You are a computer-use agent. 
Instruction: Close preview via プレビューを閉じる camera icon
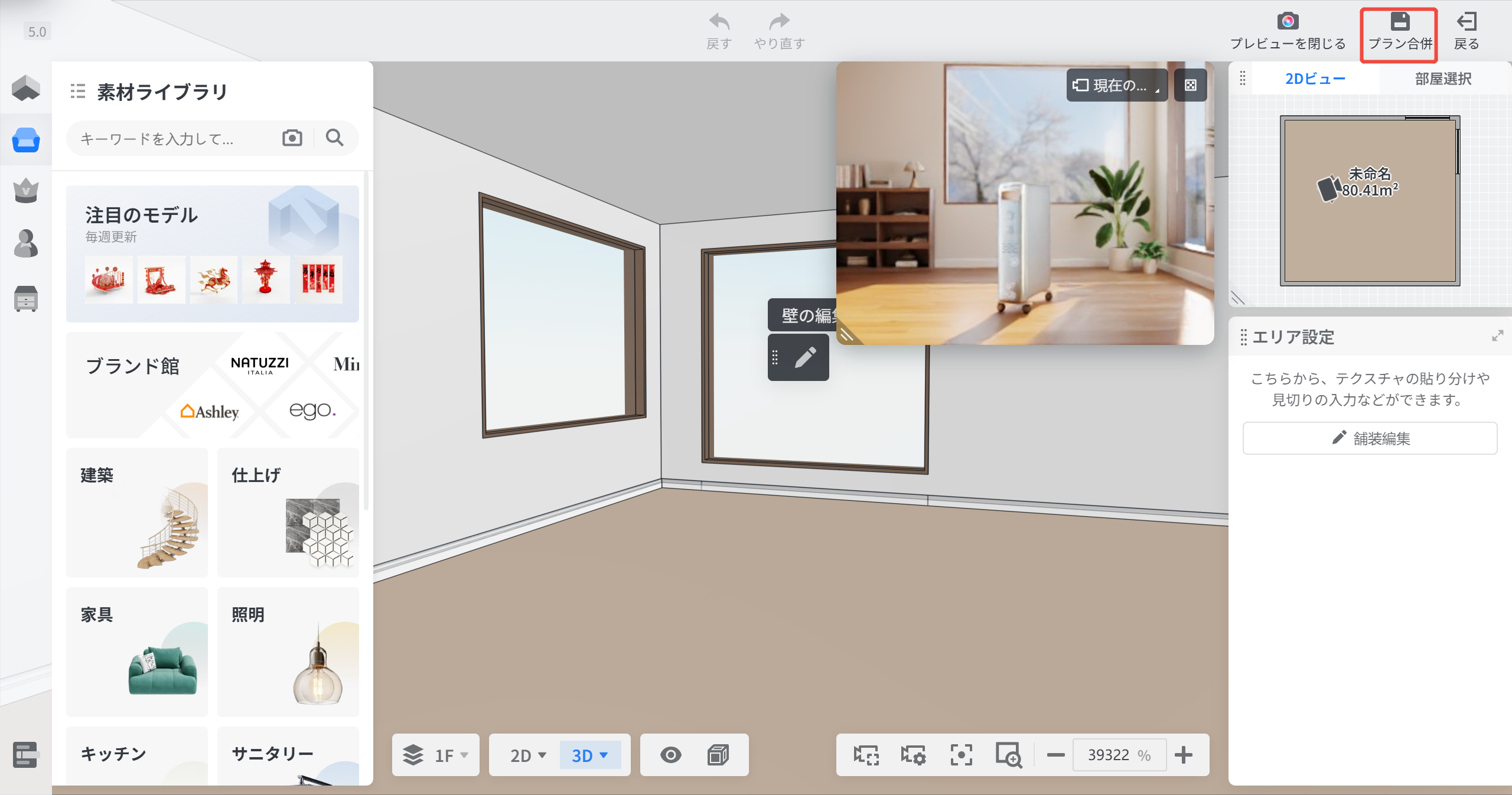[x=1288, y=21]
